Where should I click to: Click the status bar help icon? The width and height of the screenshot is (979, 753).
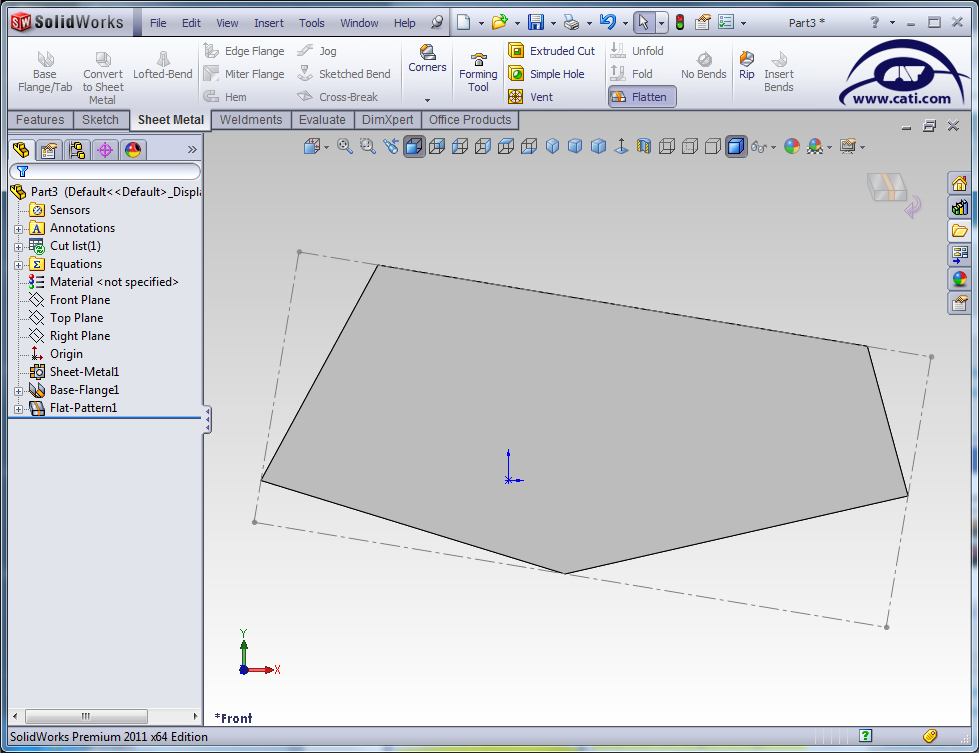865,736
